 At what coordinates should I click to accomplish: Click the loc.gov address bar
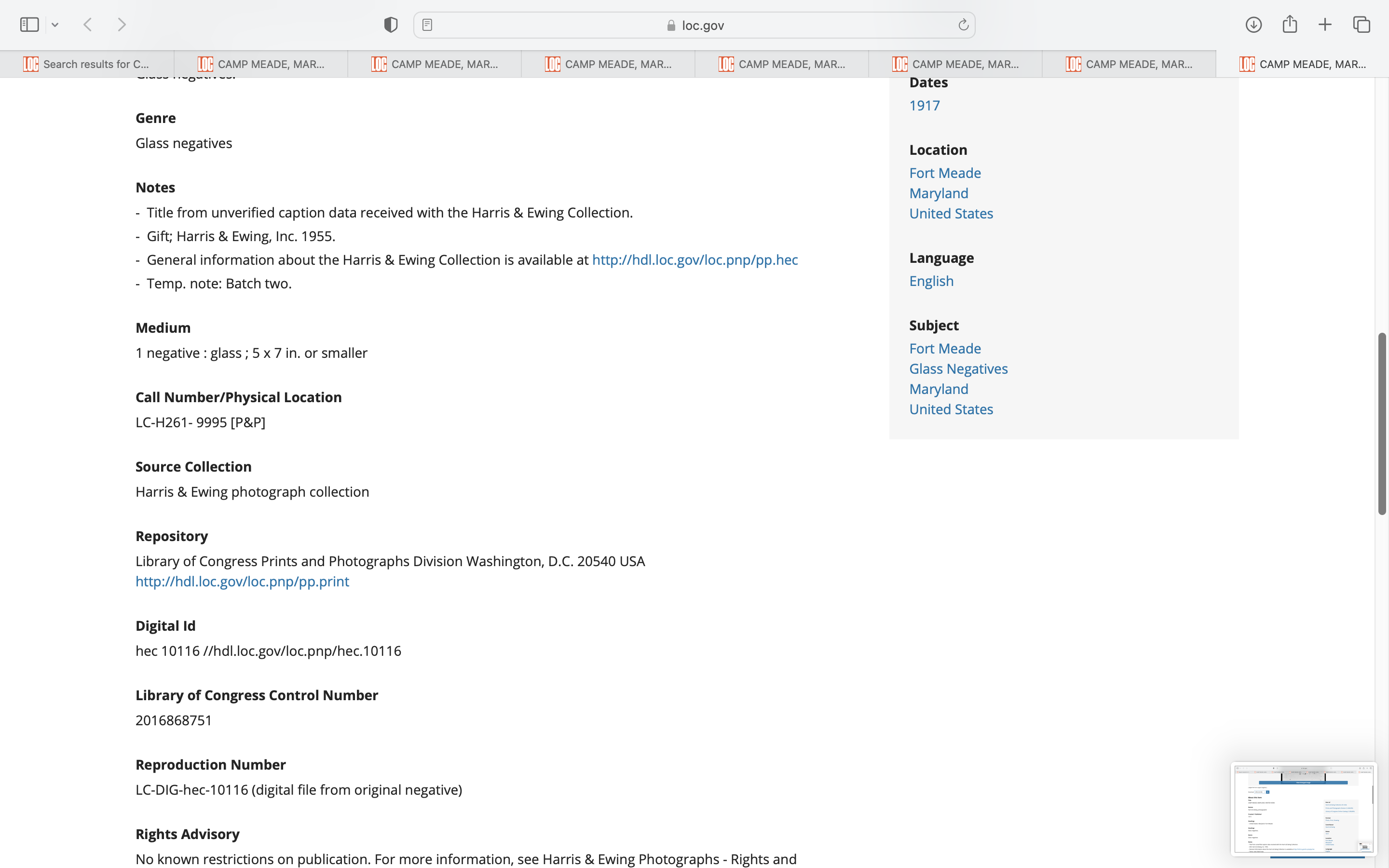pos(694,25)
